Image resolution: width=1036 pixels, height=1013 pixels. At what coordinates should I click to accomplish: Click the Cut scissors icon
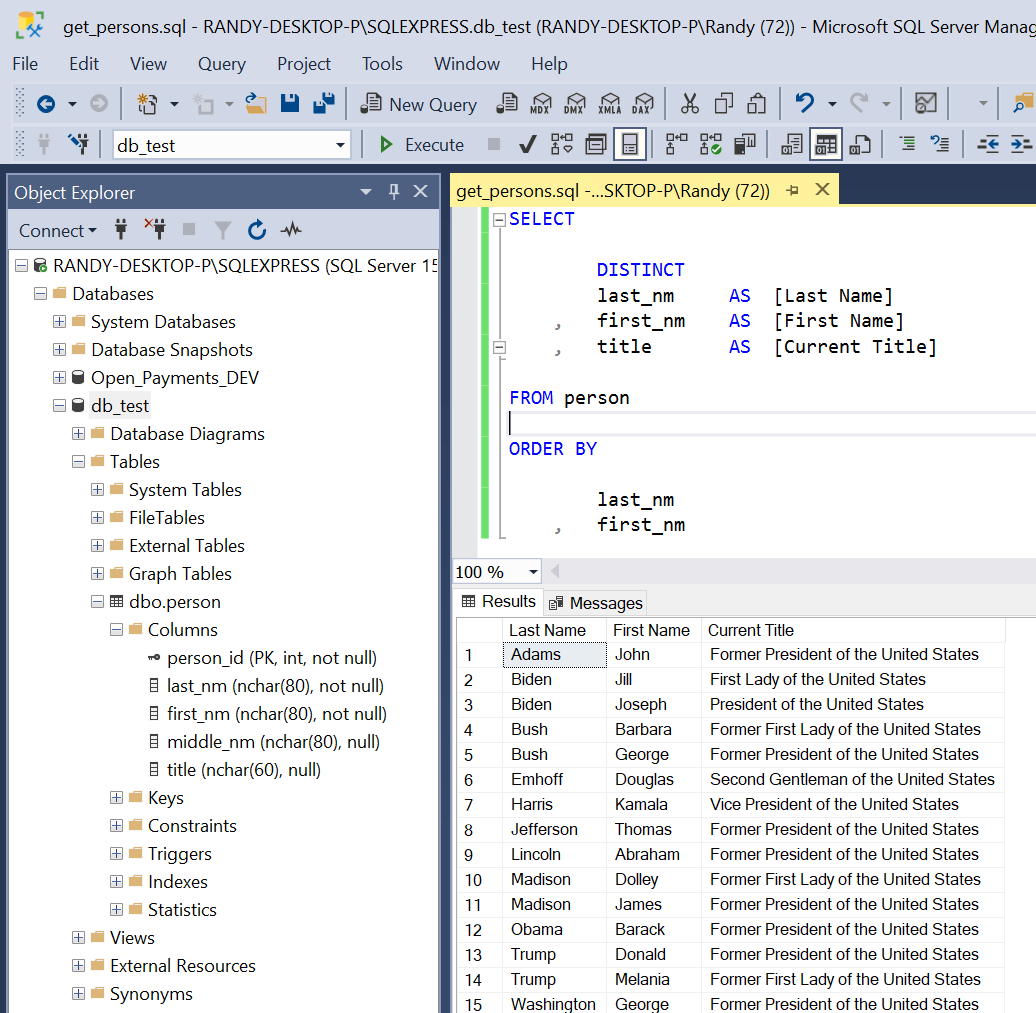click(690, 103)
